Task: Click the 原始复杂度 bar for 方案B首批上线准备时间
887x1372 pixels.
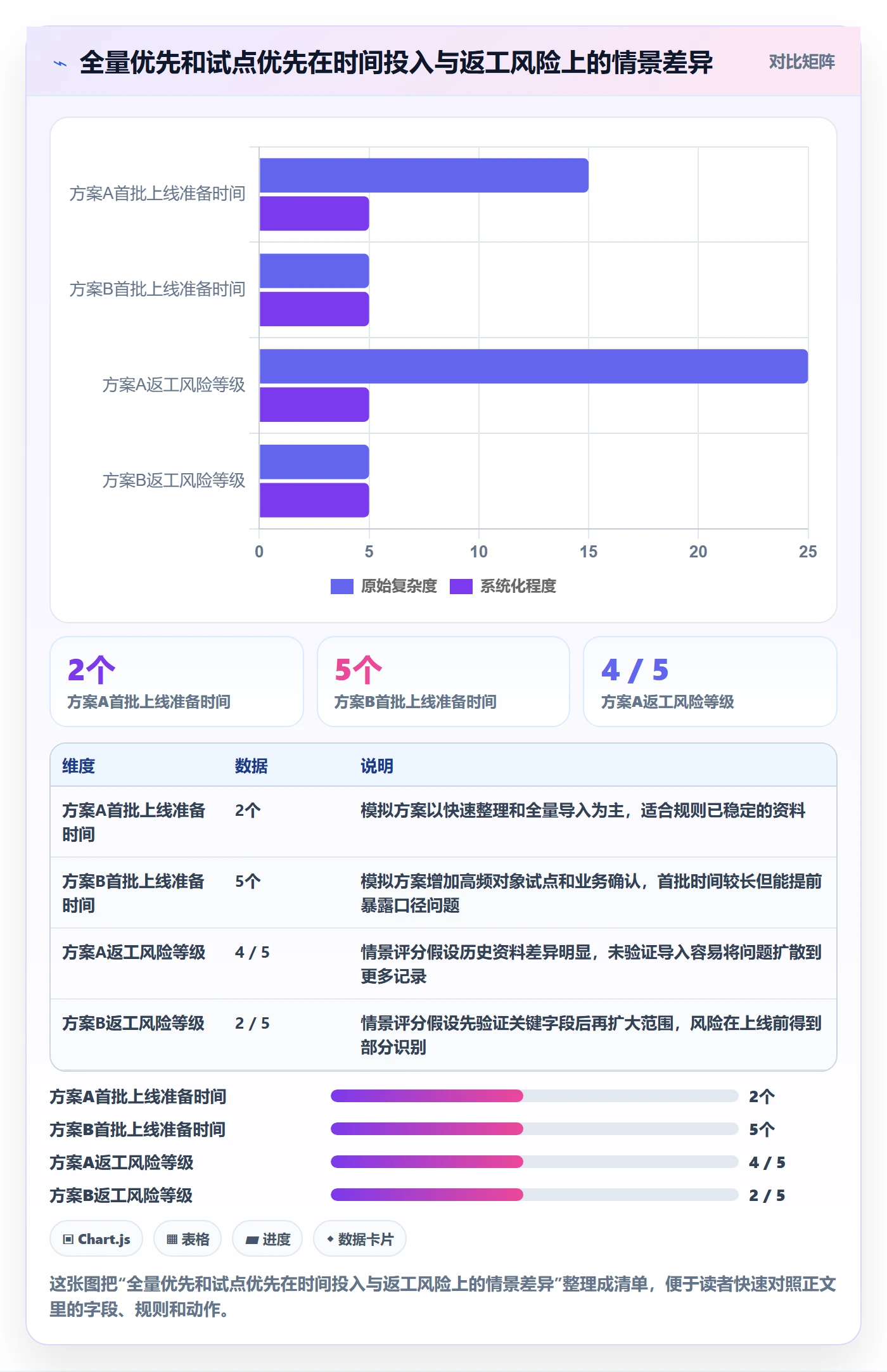Action: click(x=314, y=271)
